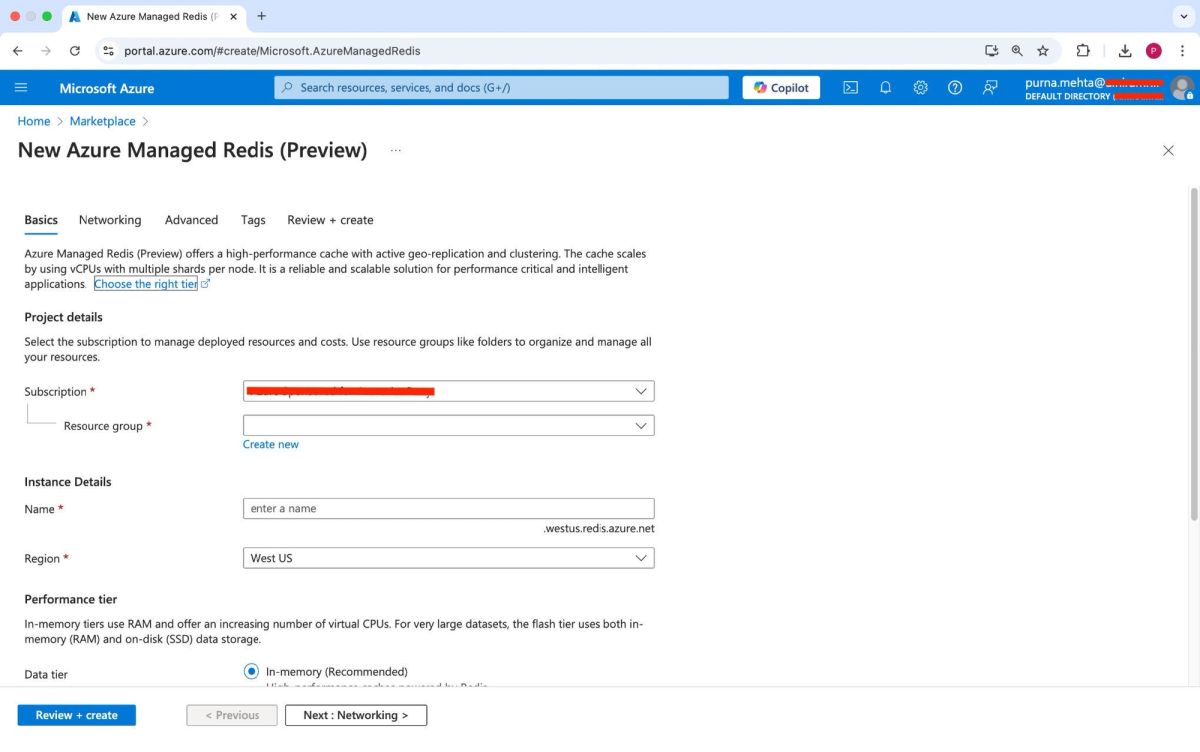Image resolution: width=1200 pixels, height=752 pixels.
Task: Switch to the Networking tab
Action: pyautogui.click(x=110, y=220)
